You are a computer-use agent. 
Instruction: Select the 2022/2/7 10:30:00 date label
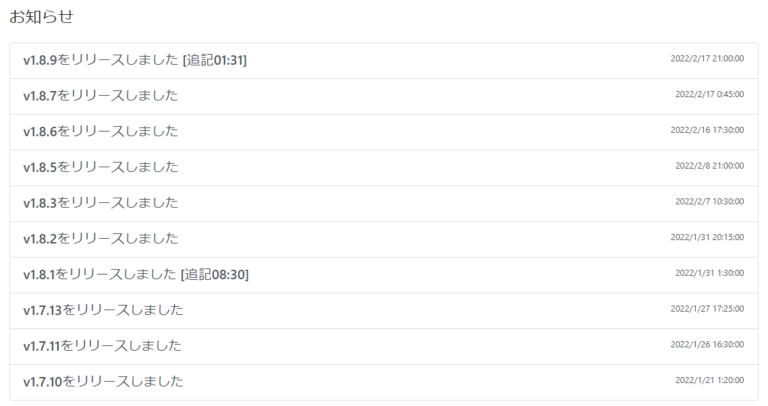coord(709,201)
